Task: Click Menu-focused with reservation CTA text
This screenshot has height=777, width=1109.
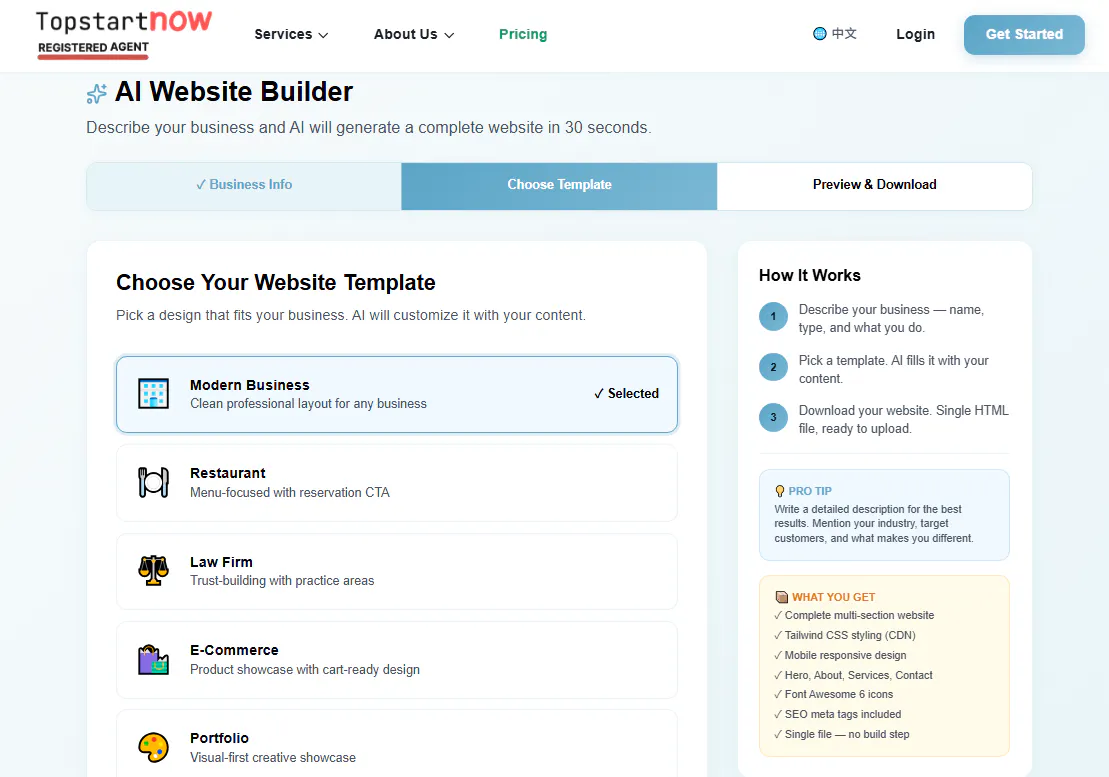Action: click(x=290, y=492)
